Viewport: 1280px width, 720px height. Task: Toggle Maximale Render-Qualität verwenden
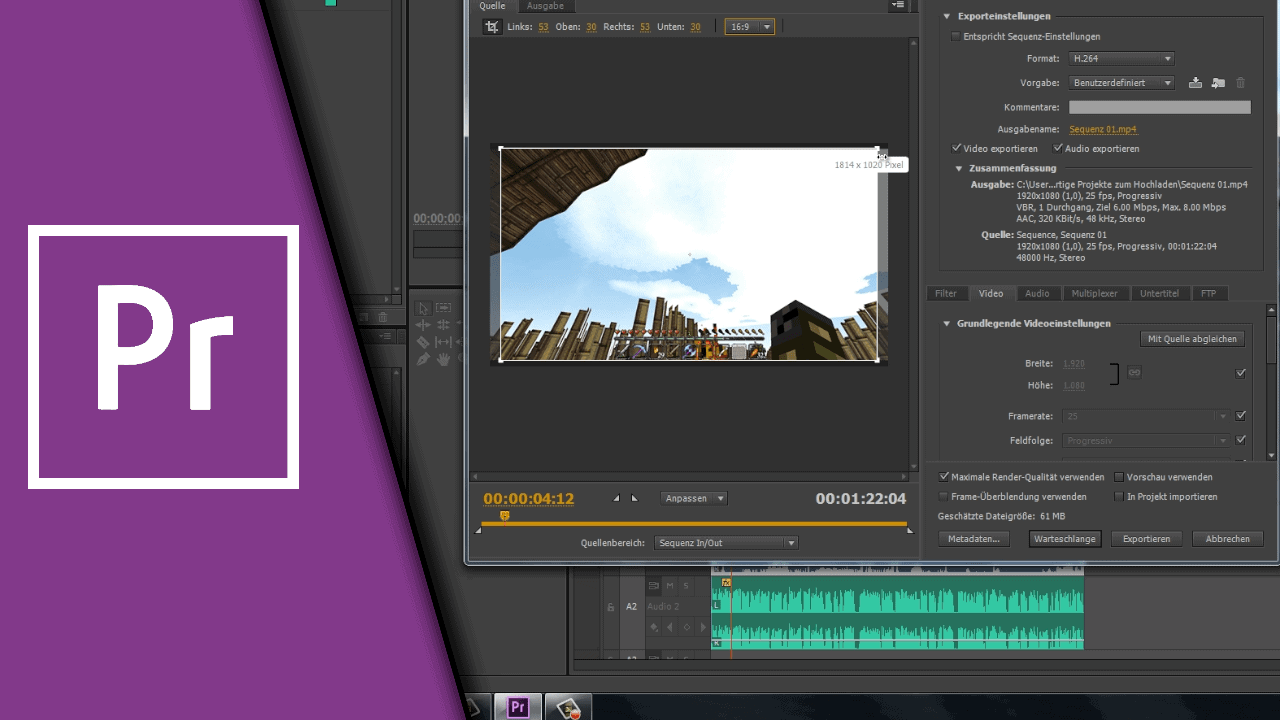pyautogui.click(x=944, y=477)
